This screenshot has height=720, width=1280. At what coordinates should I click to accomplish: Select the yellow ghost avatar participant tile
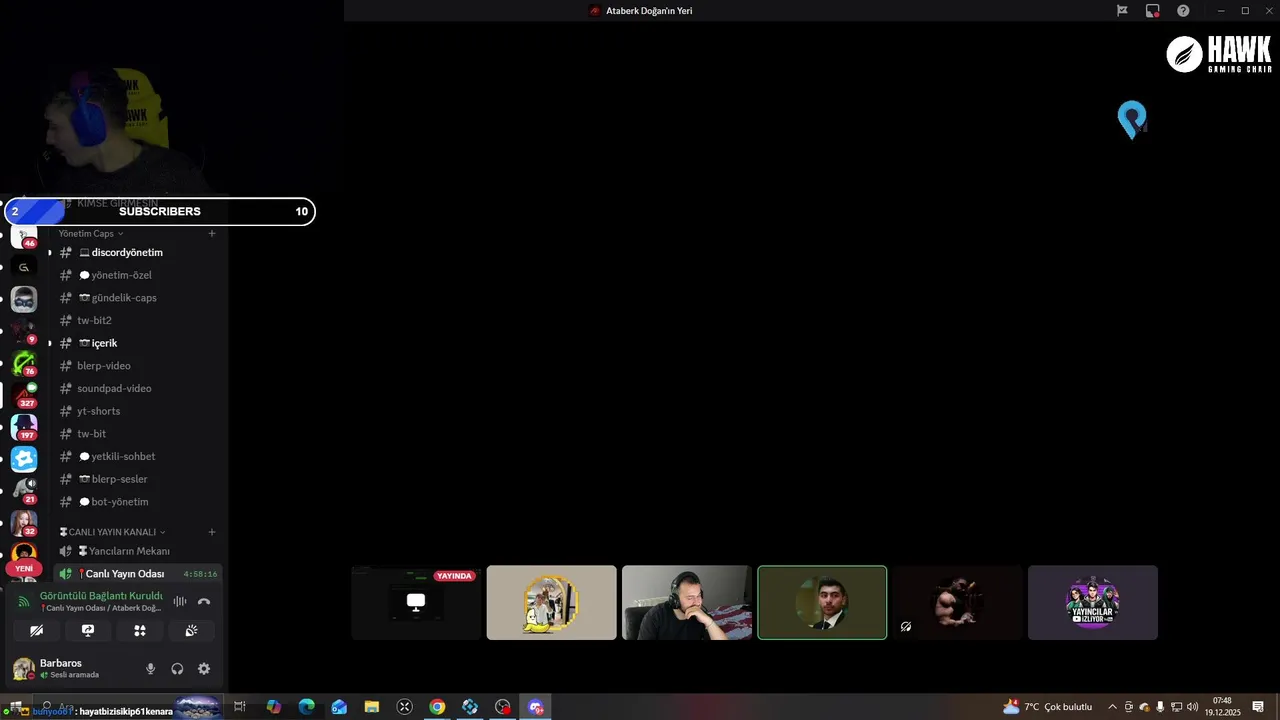click(552, 603)
